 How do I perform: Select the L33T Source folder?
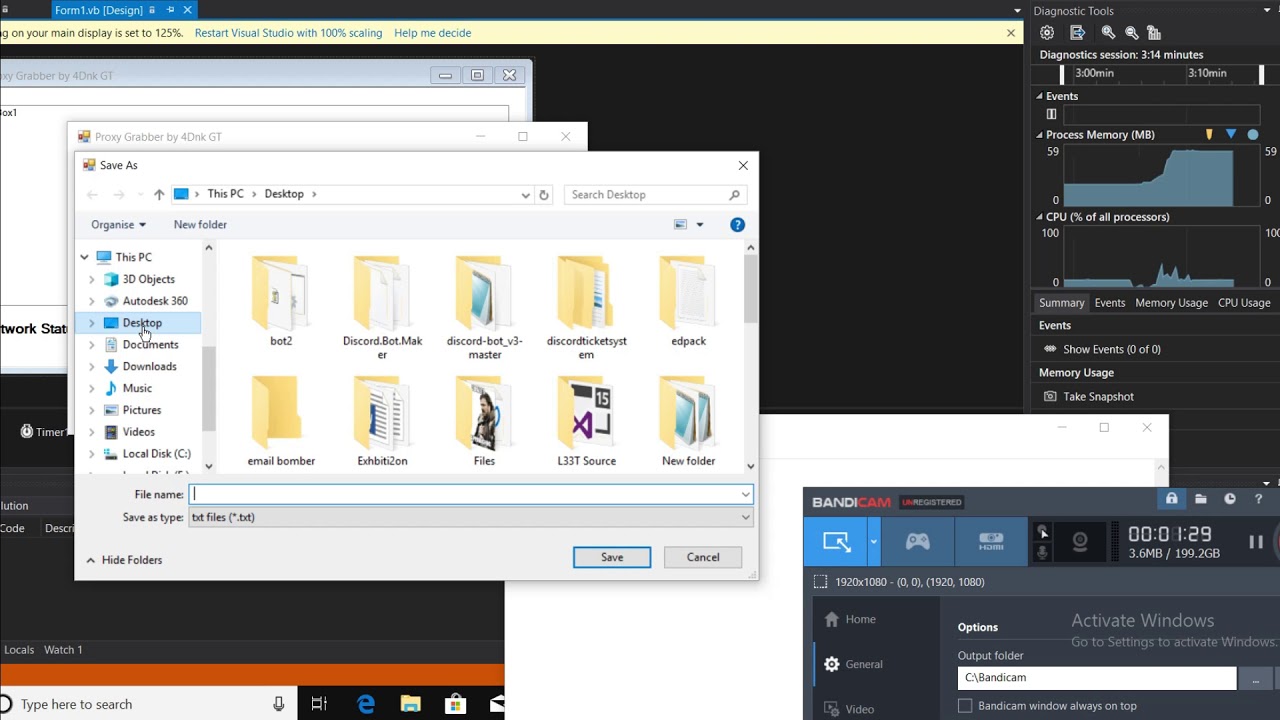tap(586, 422)
